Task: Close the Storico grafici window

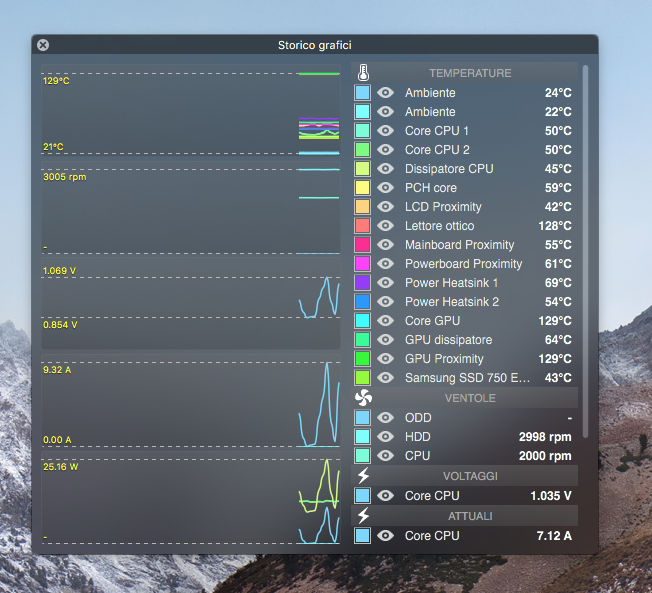Action: pos(43,45)
